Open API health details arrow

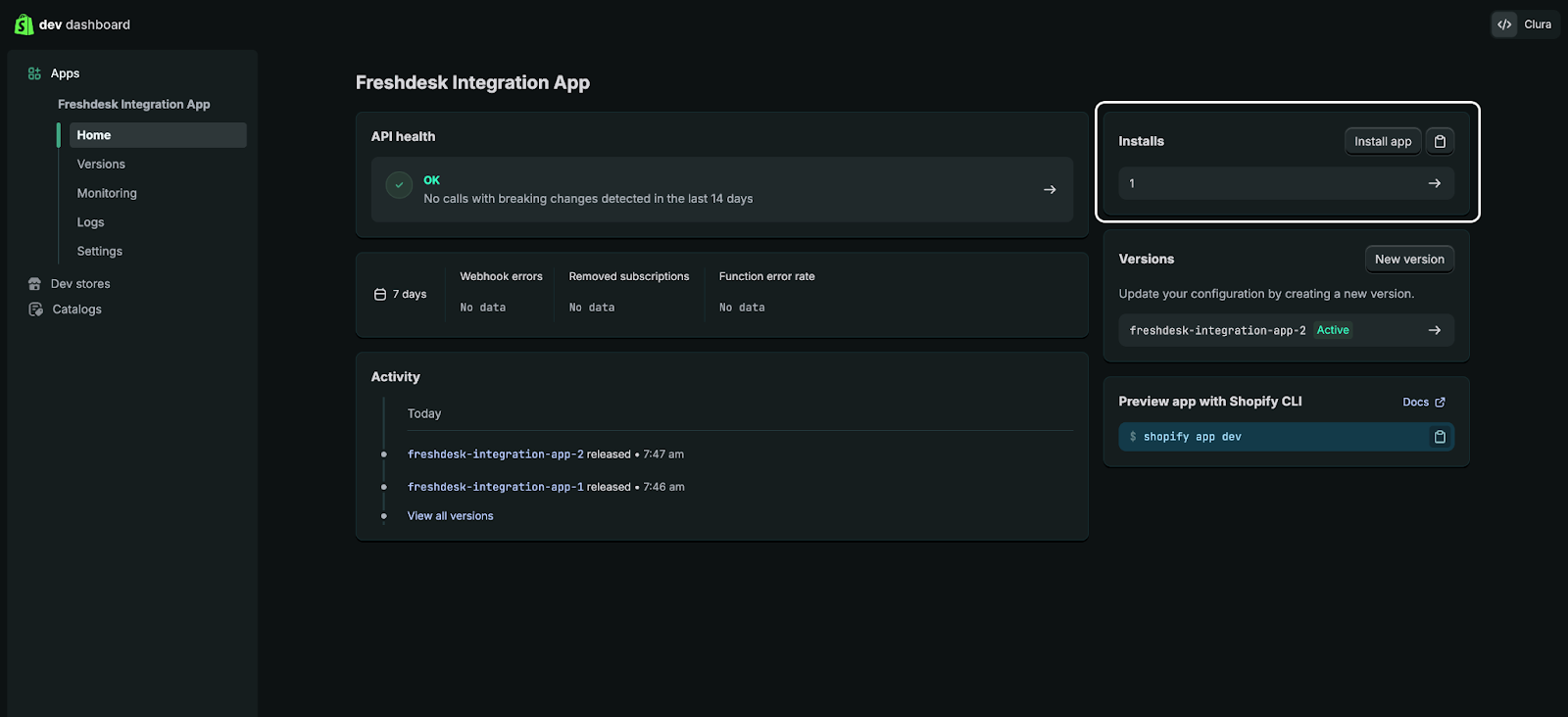(1050, 190)
